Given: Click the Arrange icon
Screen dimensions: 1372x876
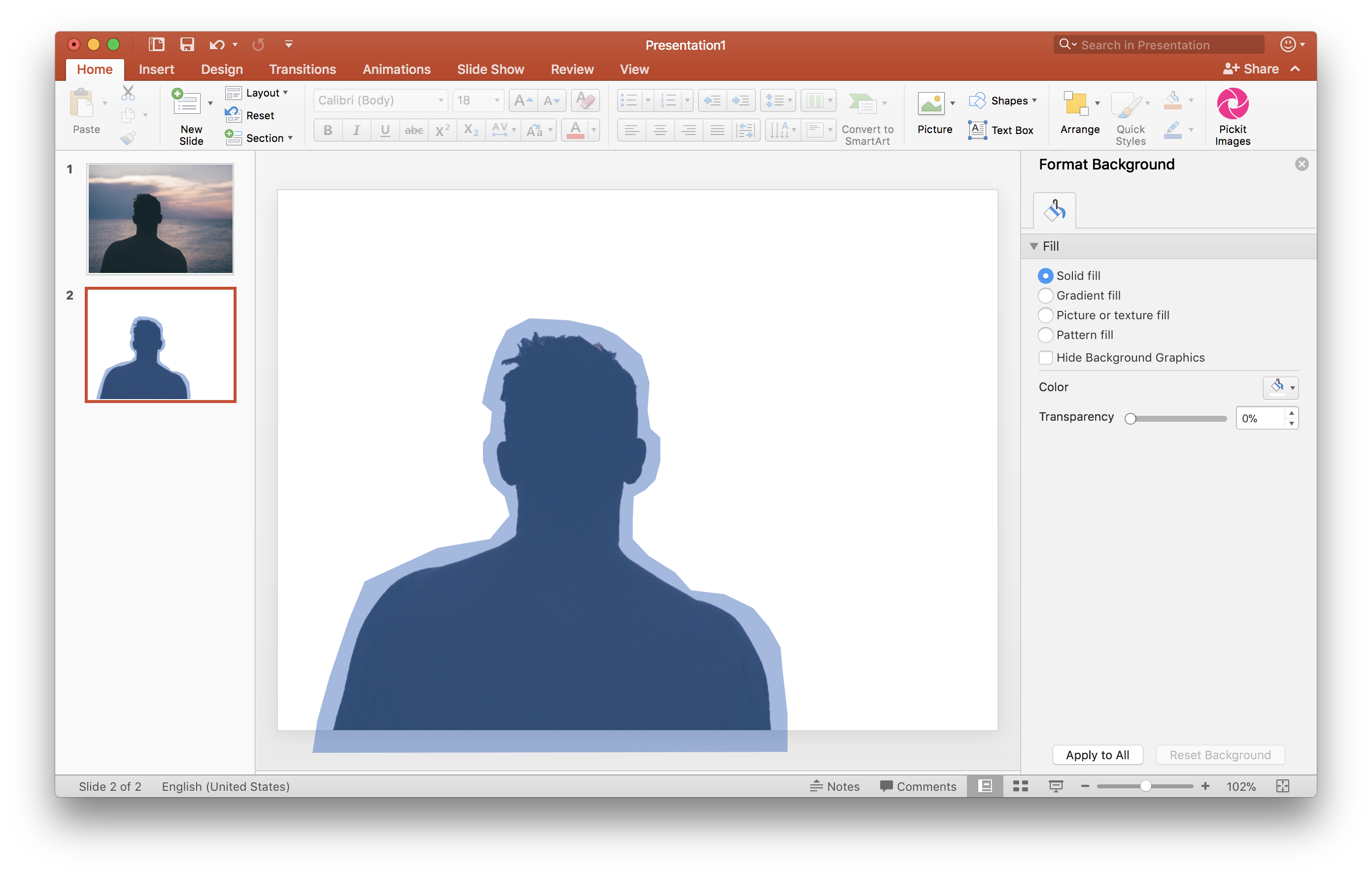Looking at the screenshot, I should (x=1078, y=104).
